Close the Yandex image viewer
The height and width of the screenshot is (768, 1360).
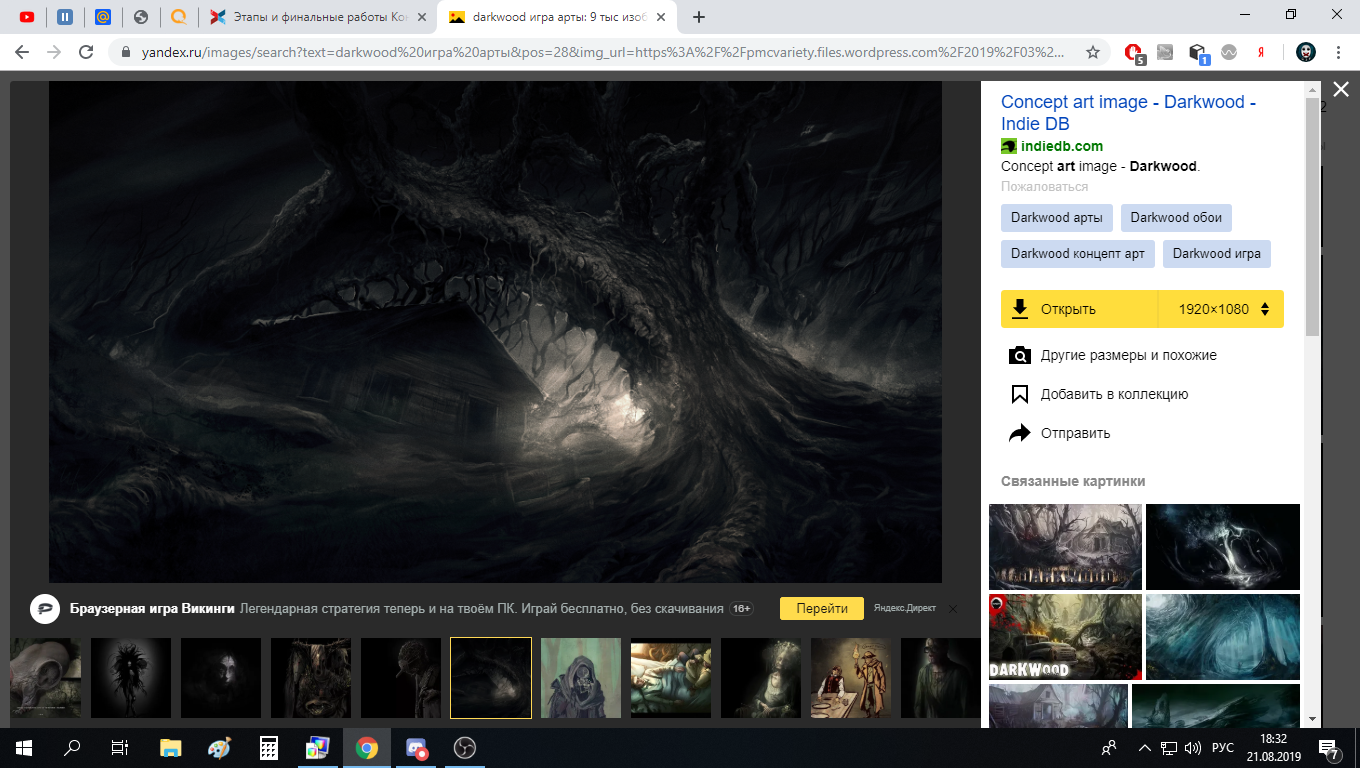1341,90
